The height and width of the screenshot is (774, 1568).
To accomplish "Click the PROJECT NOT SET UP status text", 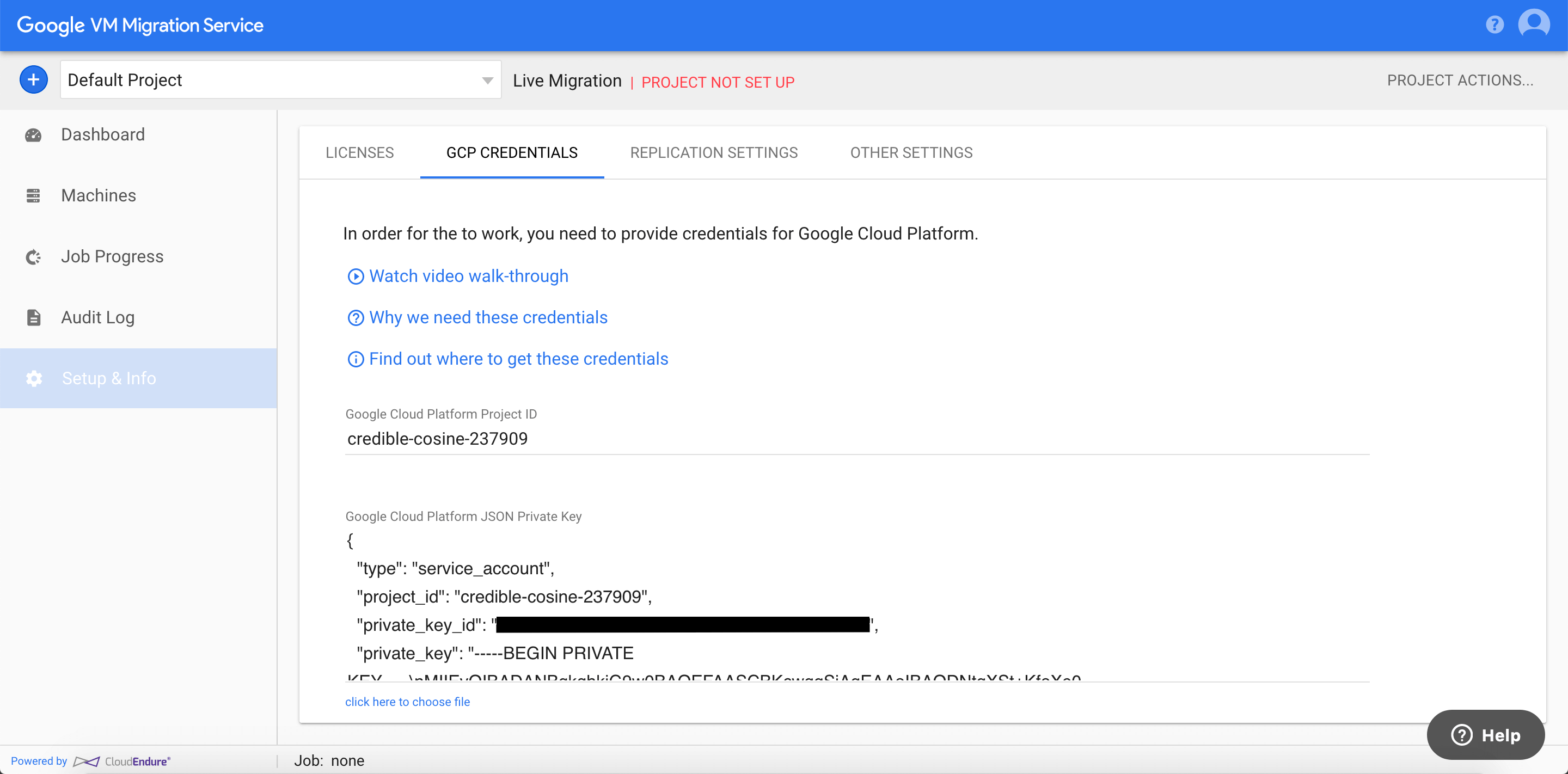I will (718, 82).
